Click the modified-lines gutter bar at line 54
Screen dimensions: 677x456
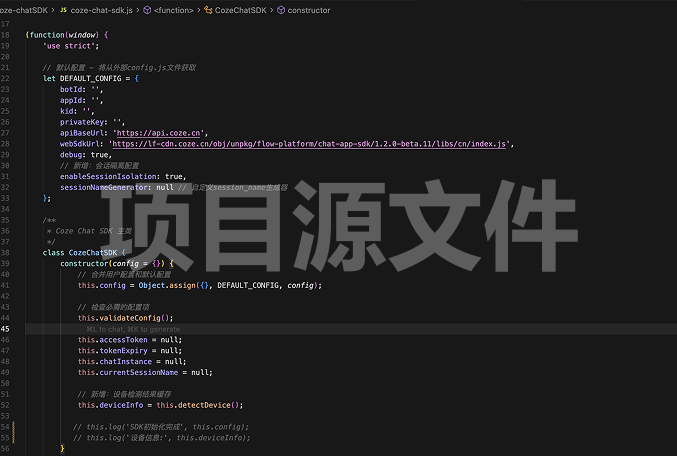click(14, 427)
